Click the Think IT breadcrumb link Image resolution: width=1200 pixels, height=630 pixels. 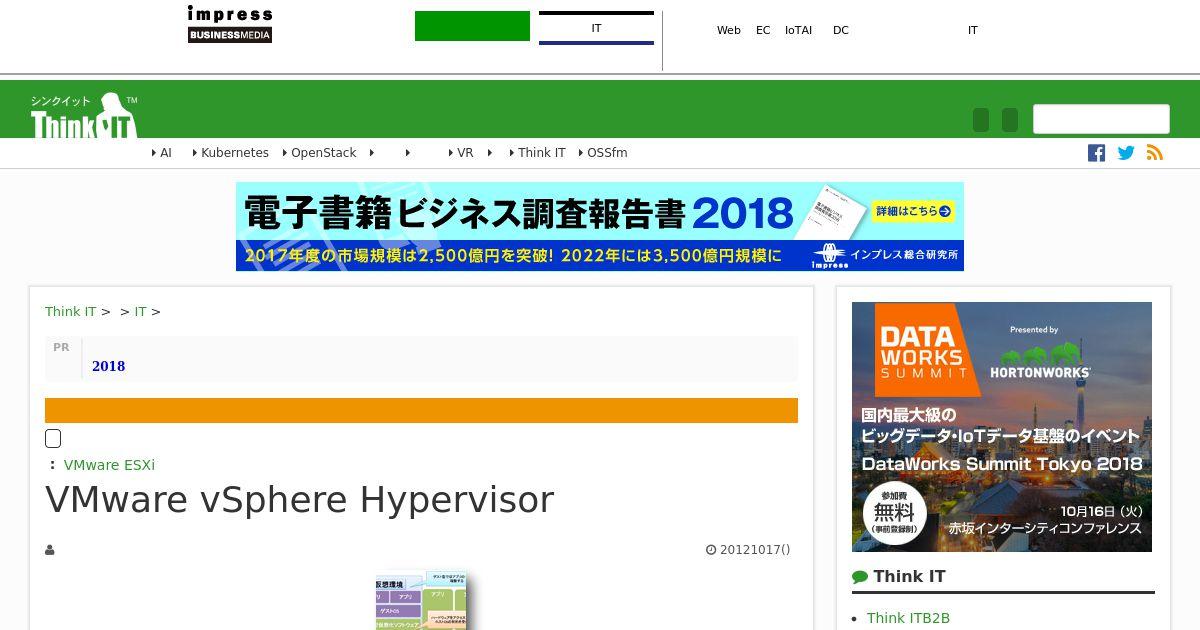[70, 312]
